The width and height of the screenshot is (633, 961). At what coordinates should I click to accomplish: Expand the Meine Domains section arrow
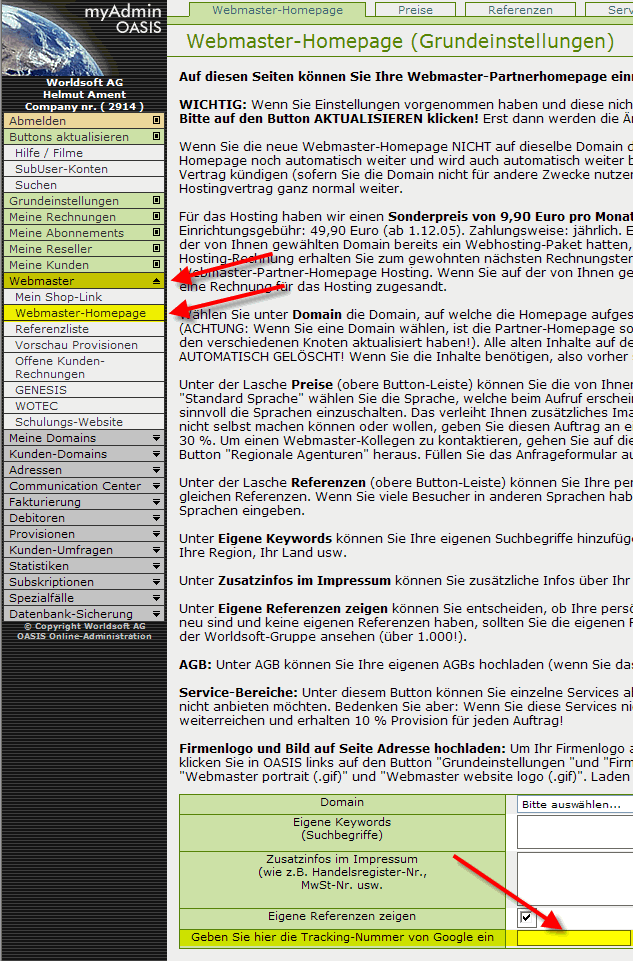click(x=156, y=438)
